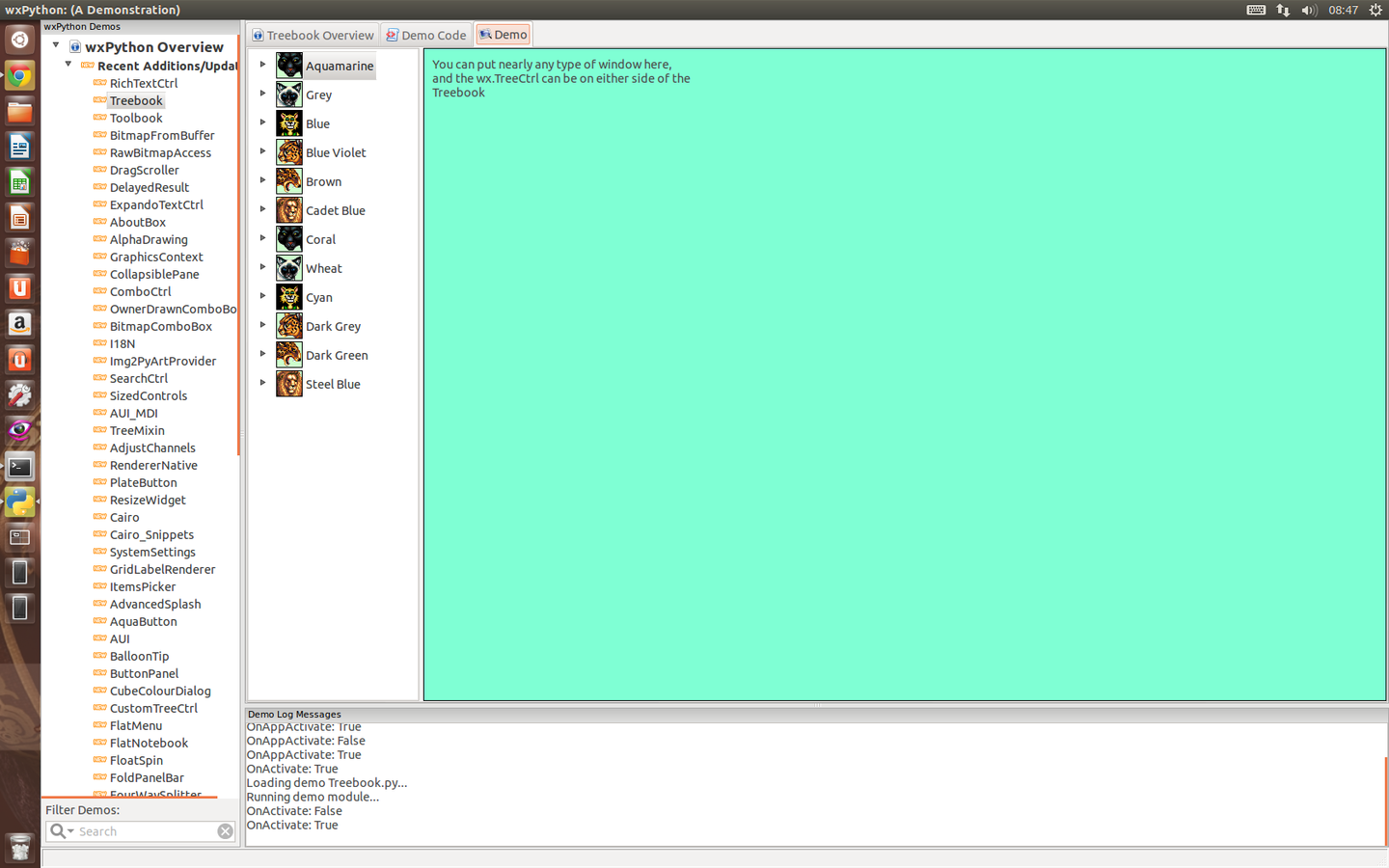Click the wxPython Overview root icon

click(74, 46)
